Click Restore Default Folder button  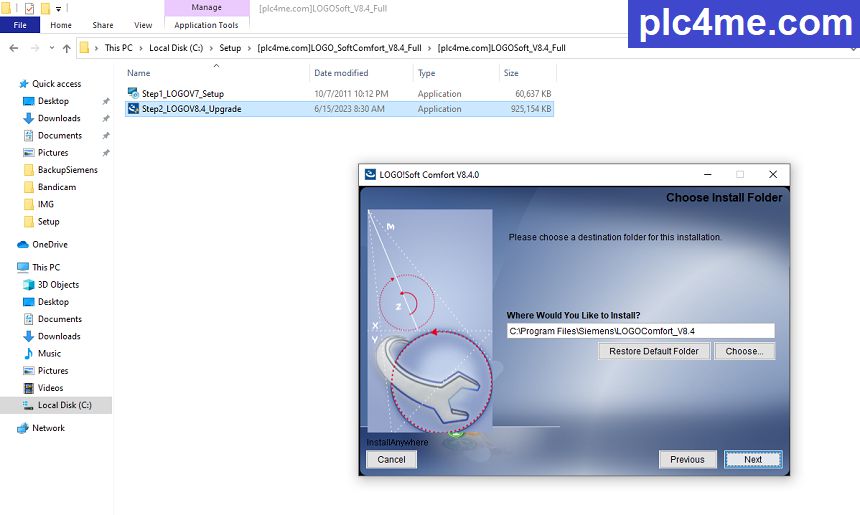(654, 351)
